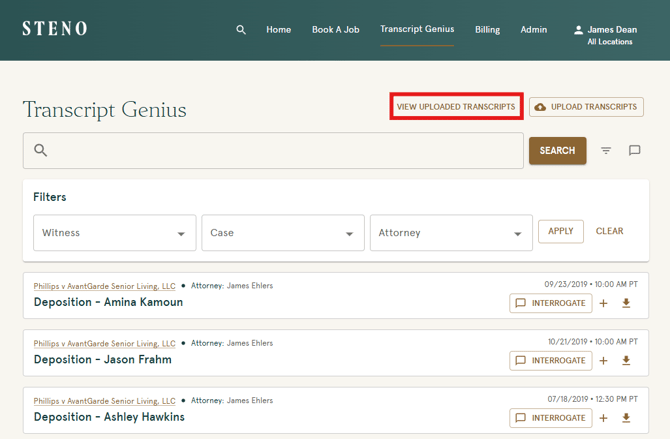670x439 pixels.
Task: Click inside the transcript search field
Action: 280,151
